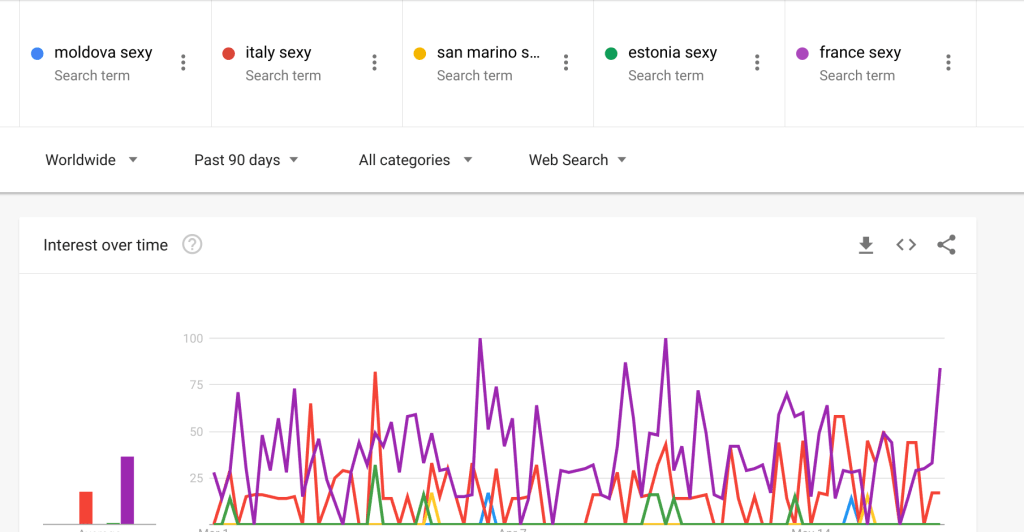Share the Interest over time chart

pos(946,245)
